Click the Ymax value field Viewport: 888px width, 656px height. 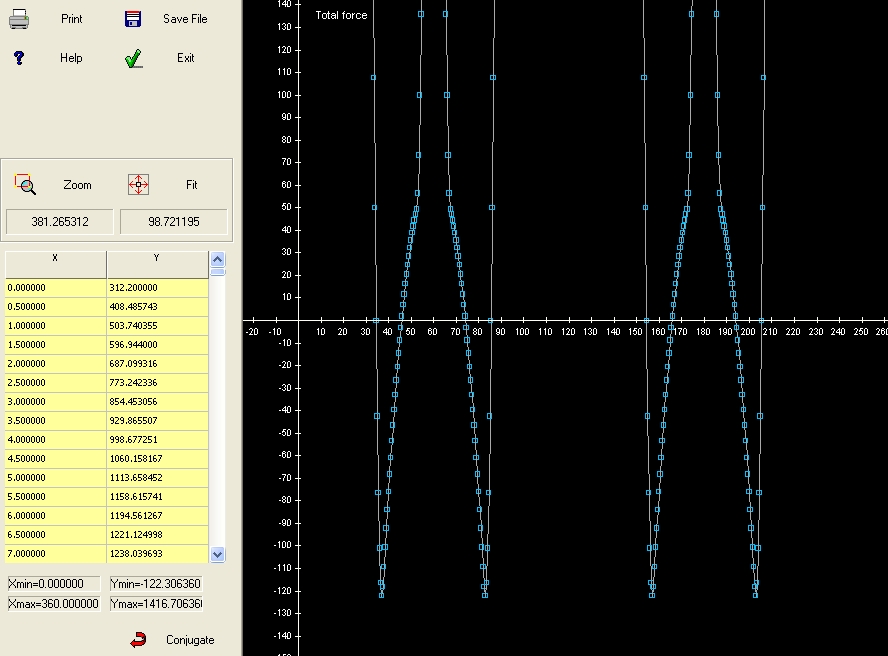[155, 603]
